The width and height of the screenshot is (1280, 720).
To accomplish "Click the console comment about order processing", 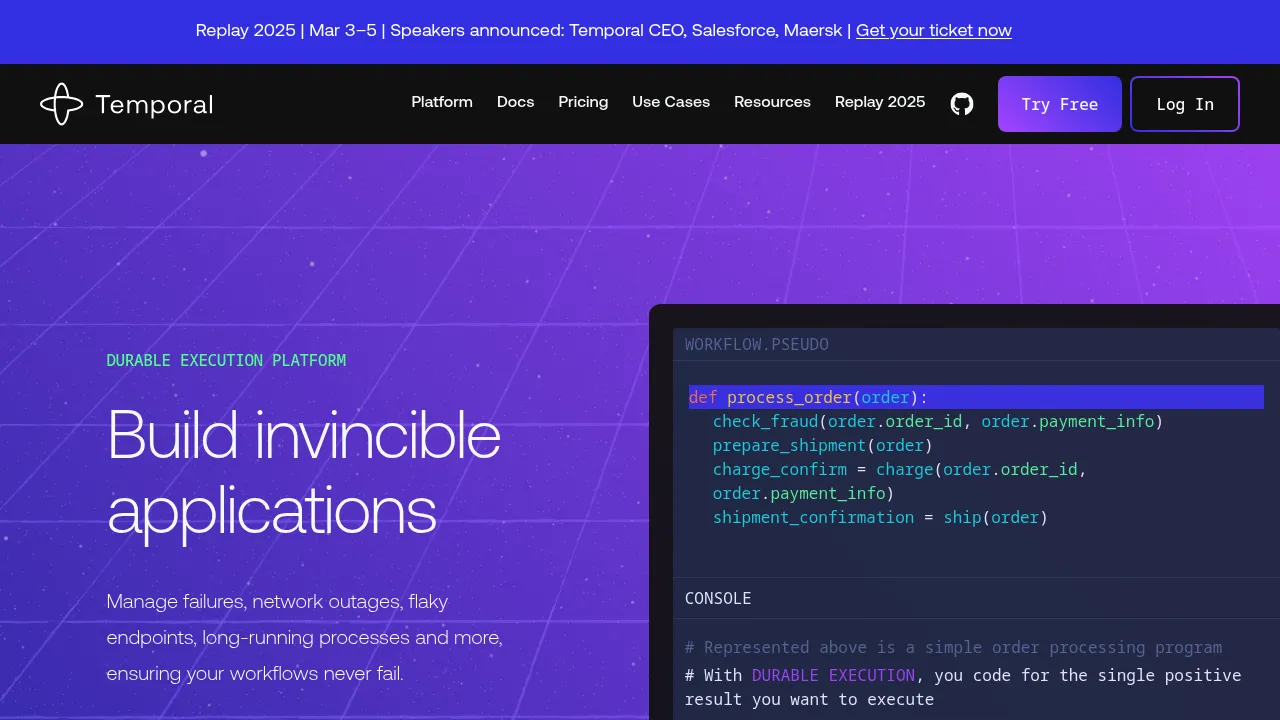I will tap(953, 647).
